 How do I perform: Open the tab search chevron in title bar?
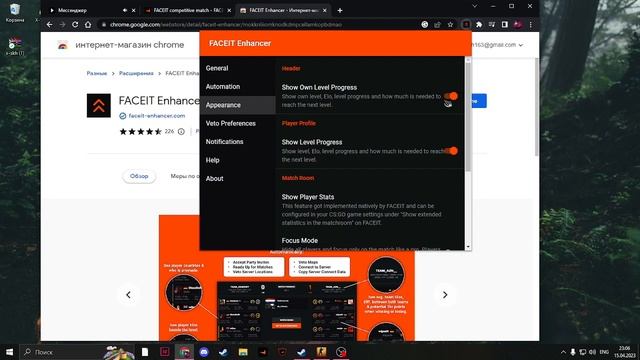pos(475,6)
